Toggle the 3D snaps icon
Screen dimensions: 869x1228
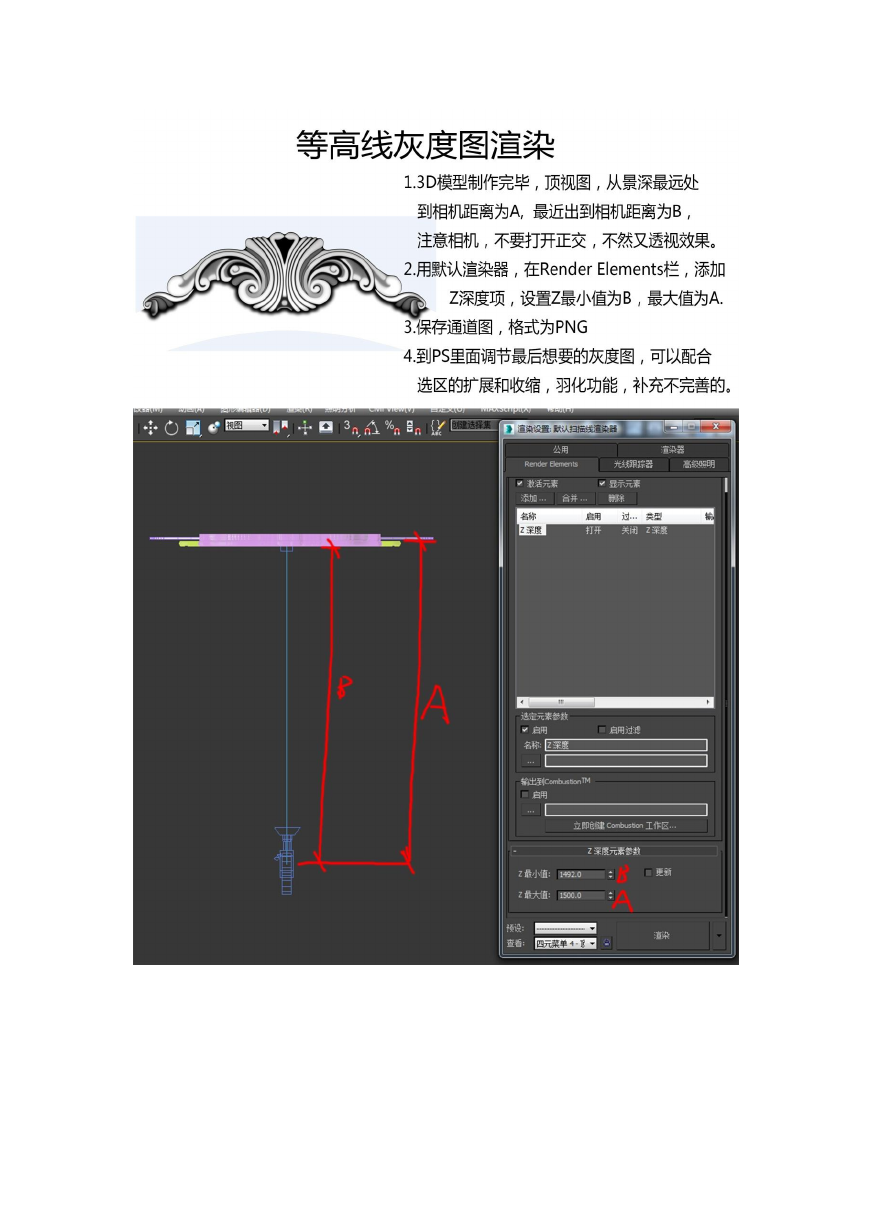pos(351,428)
